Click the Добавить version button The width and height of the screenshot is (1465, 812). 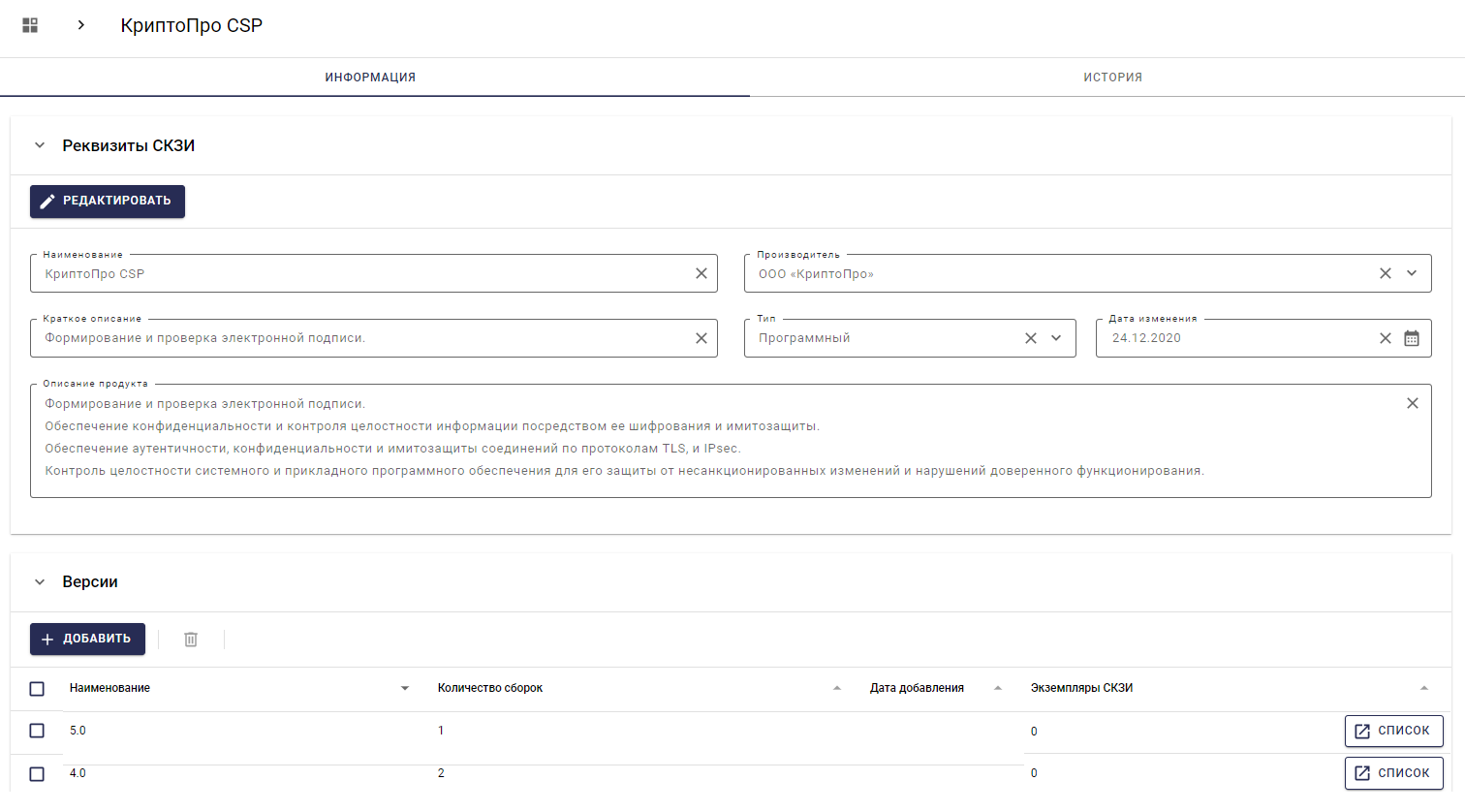click(x=87, y=640)
